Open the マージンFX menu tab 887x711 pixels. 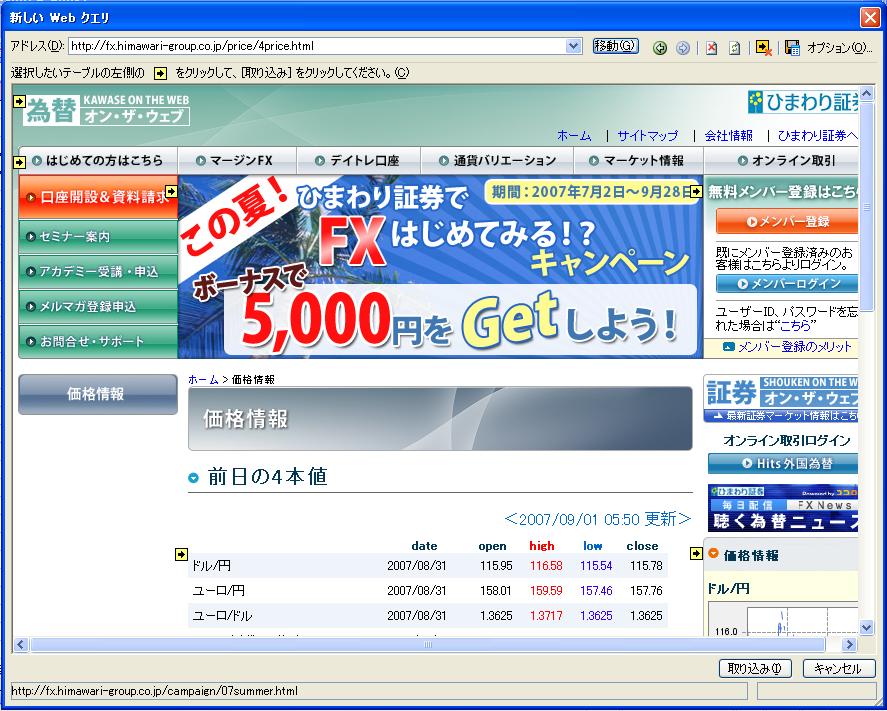236,161
